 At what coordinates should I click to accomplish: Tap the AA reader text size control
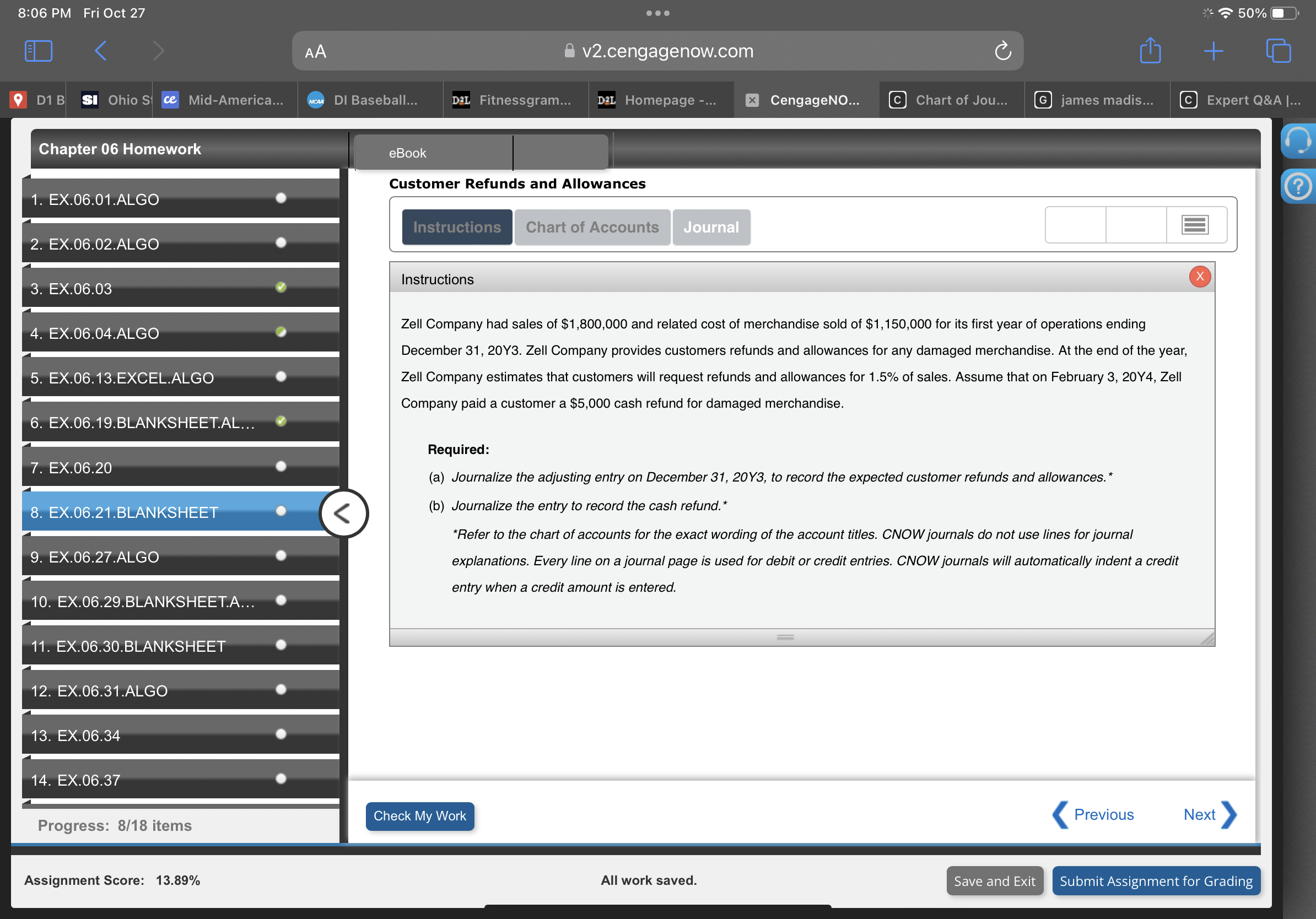tap(315, 52)
